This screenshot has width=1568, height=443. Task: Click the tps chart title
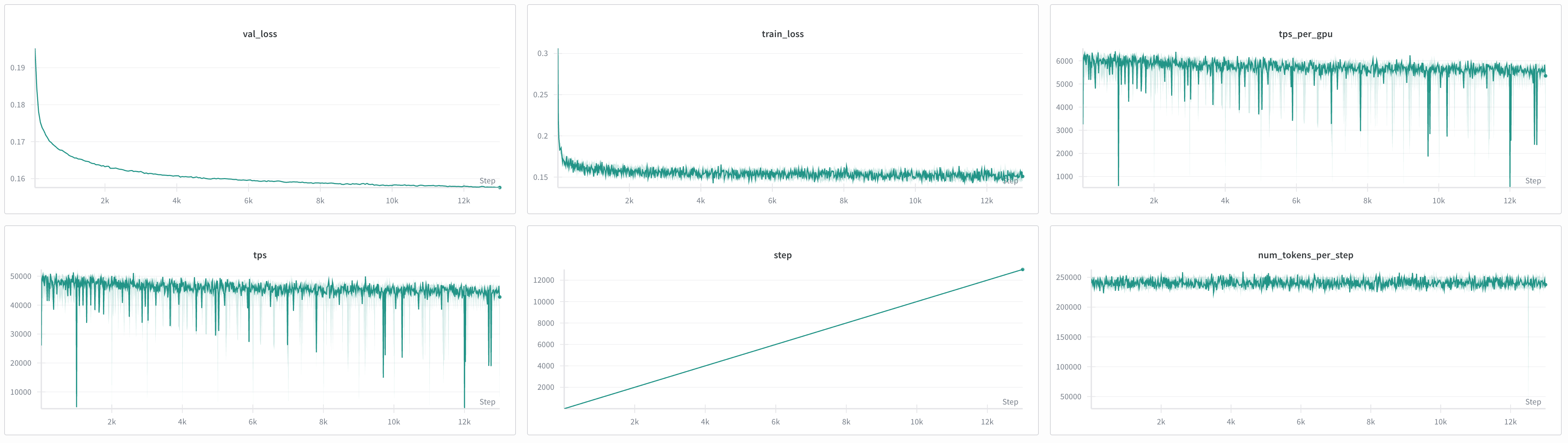(260, 255)
